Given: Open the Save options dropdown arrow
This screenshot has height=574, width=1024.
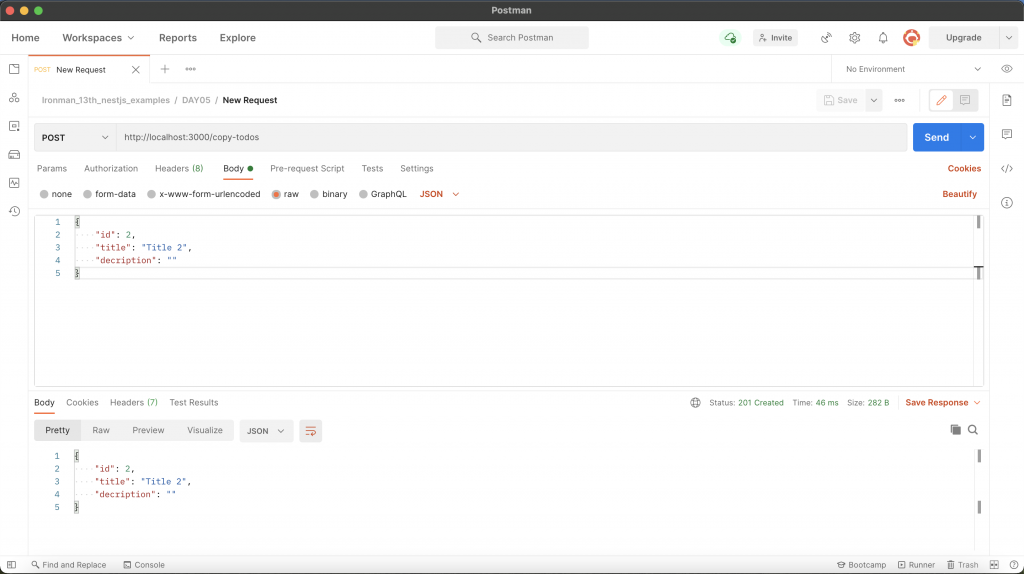Looking at the screenshot, I should pos(874,101).
